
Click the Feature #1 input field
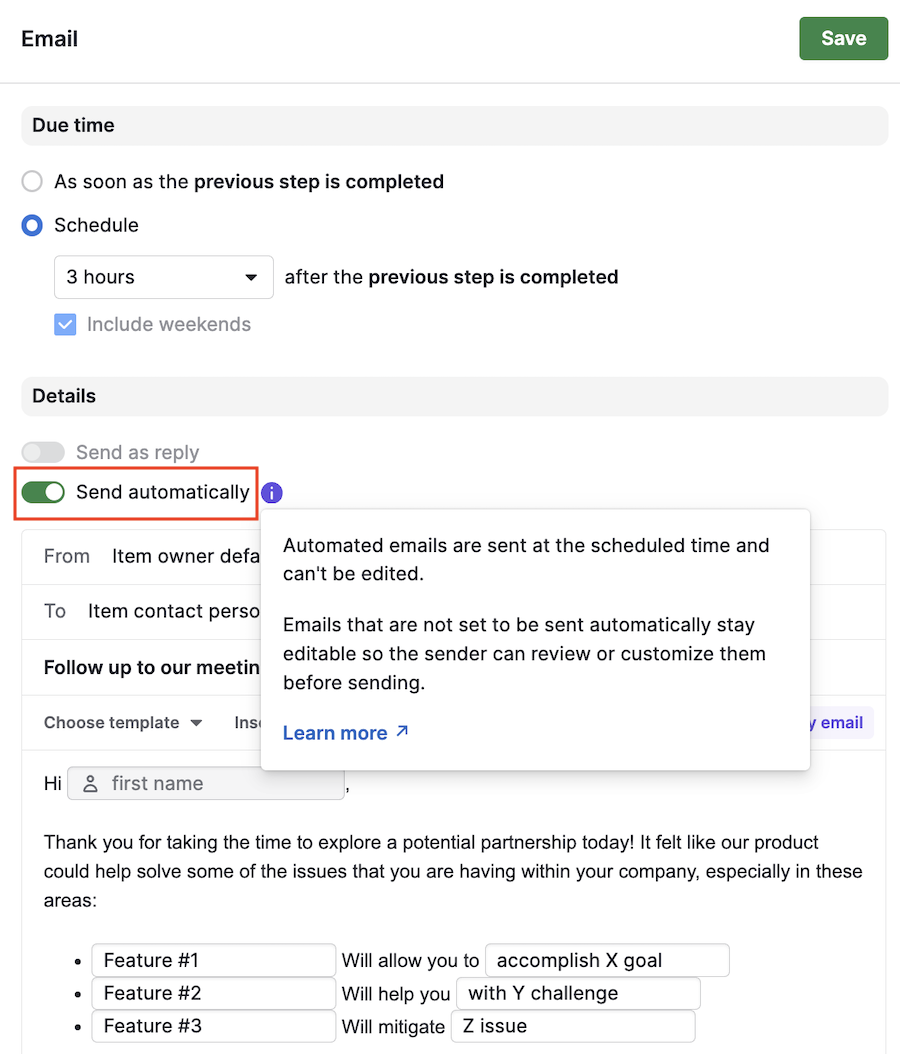(213, 960)
